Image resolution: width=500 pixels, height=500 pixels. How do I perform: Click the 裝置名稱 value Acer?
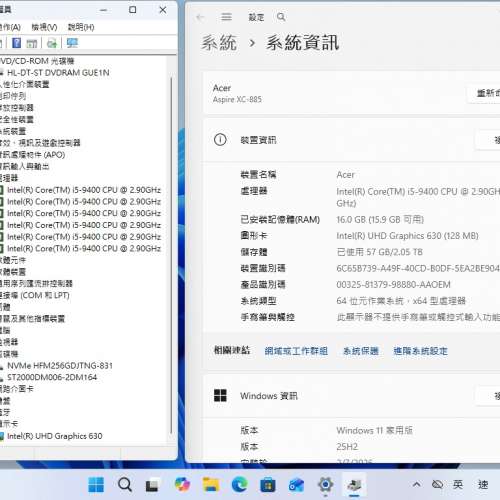point(345,175)
